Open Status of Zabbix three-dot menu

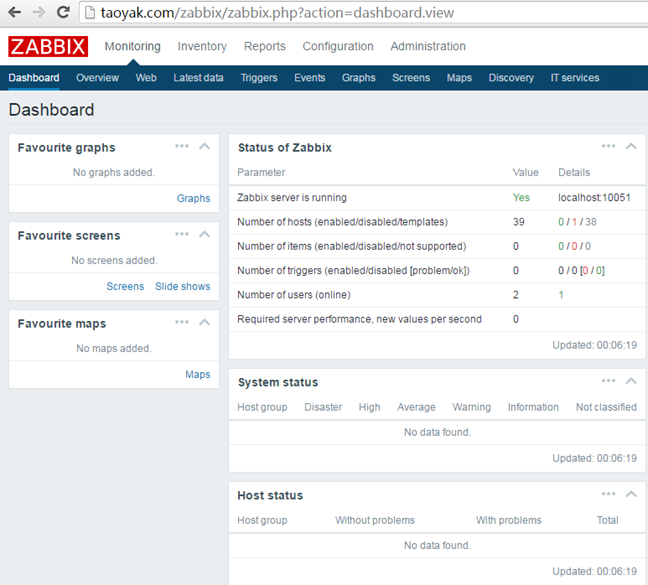tap(608, 146)
